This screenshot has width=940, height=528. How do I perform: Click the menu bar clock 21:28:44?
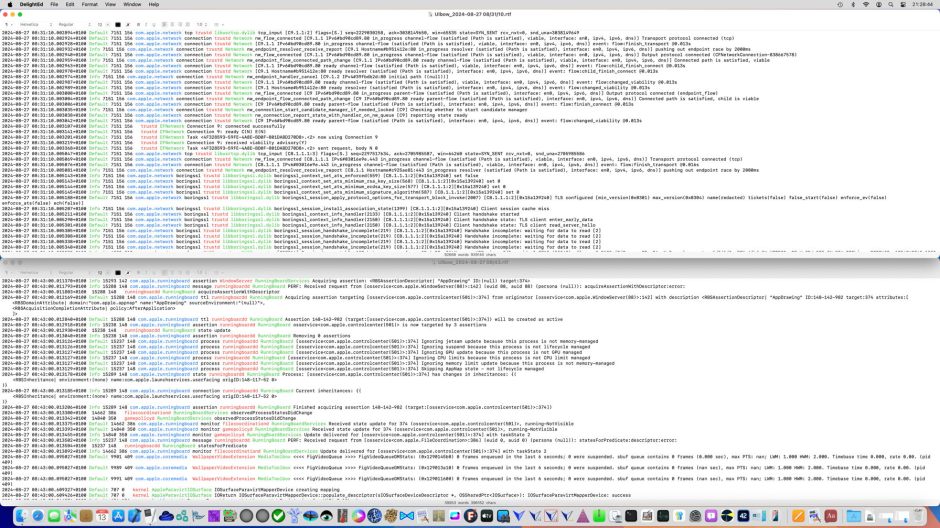[x=923, y=4]
